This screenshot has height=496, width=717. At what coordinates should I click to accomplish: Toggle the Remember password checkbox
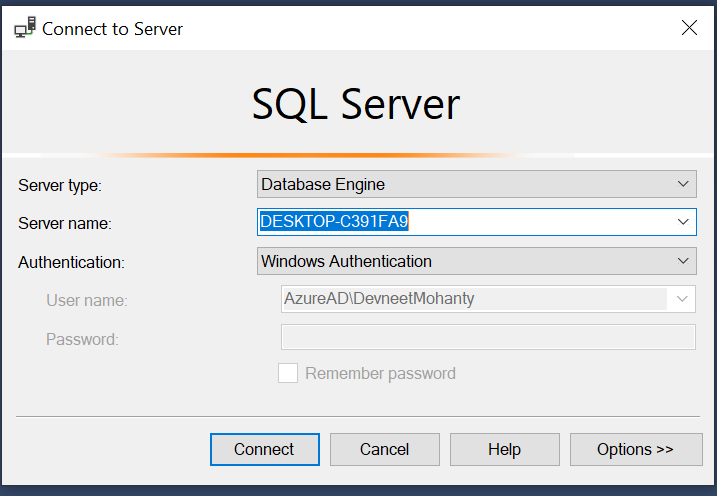pyautogui.click(x=288, y=373)
